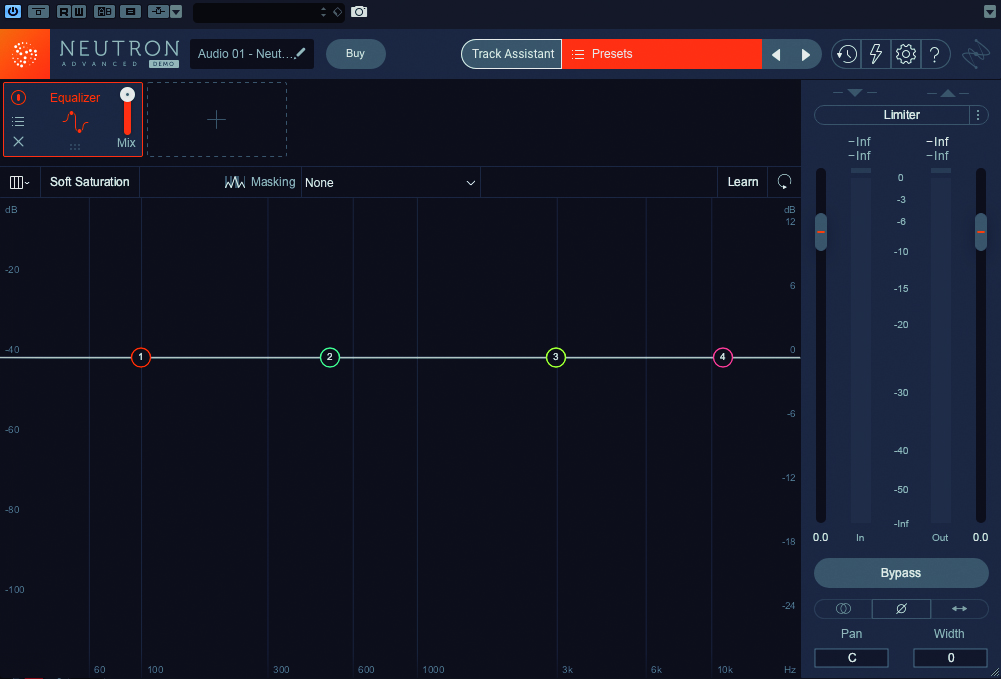The height and width of the screenshot is (679, 1001).
Task: Click the camera snapshot icon
Action: [x=359, y=11]
